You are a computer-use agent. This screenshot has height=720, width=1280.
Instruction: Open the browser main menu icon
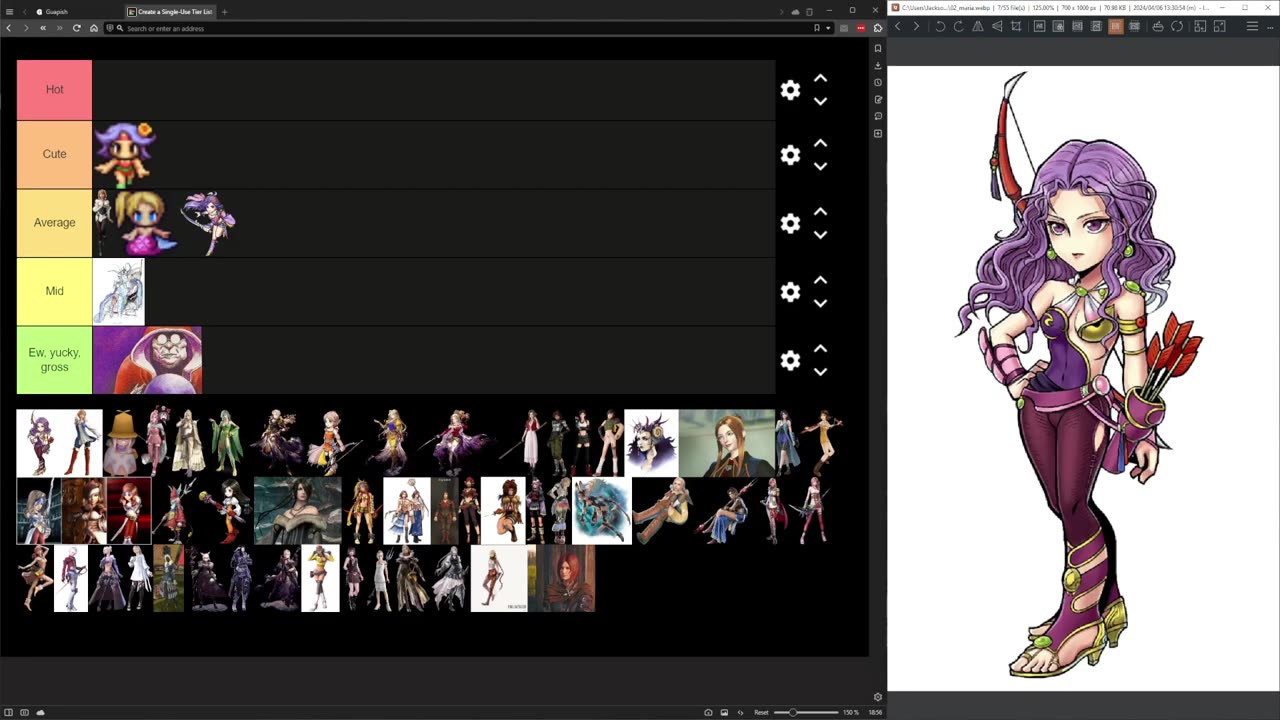(x=9, y=12)
